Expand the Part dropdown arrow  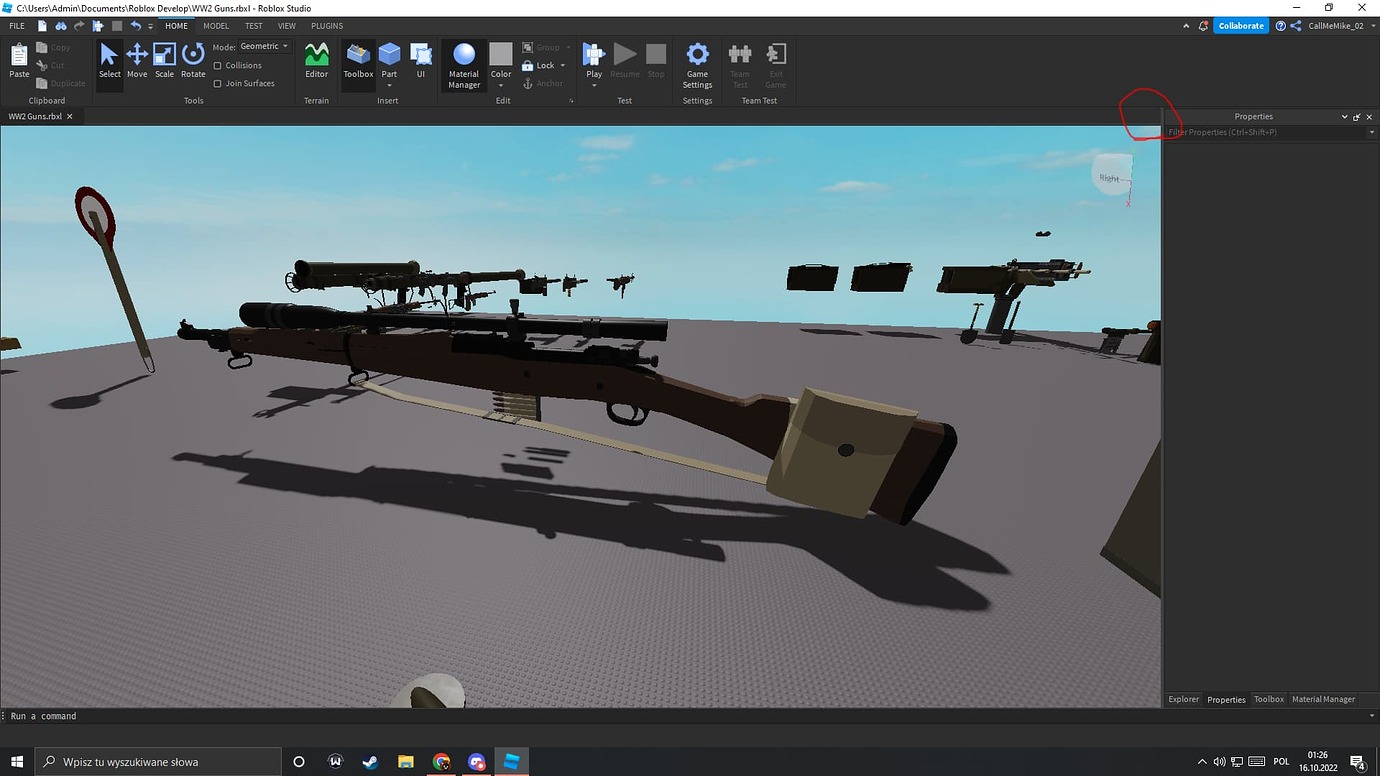point(389,85)
